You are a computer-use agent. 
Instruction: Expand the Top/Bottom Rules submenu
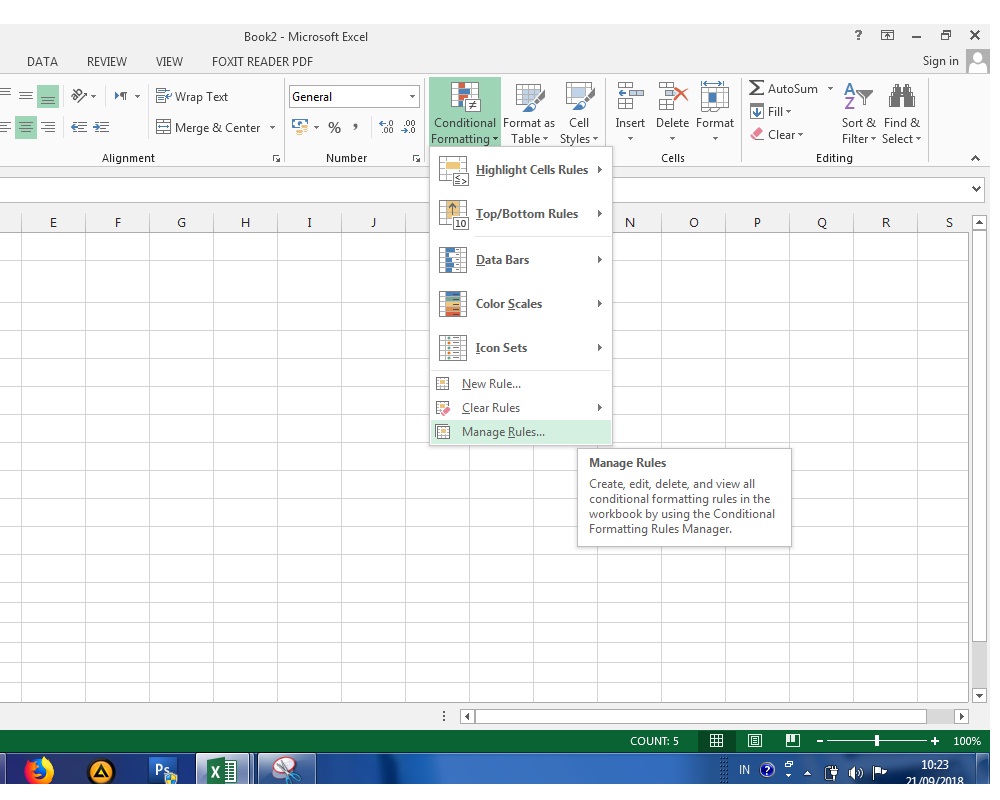(x=527, y=214)
